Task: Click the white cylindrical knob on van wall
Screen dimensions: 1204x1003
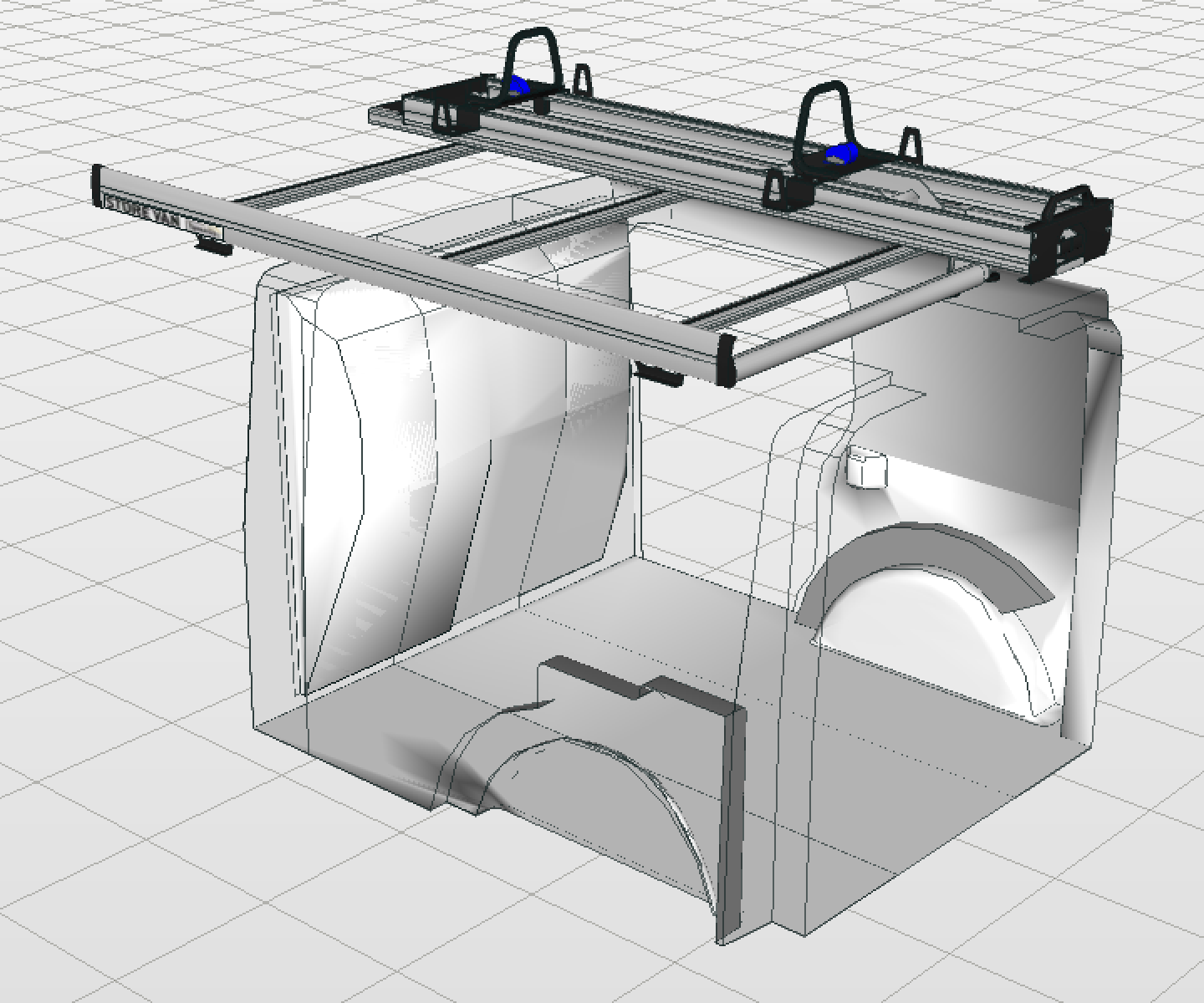Action: (865, 468)
